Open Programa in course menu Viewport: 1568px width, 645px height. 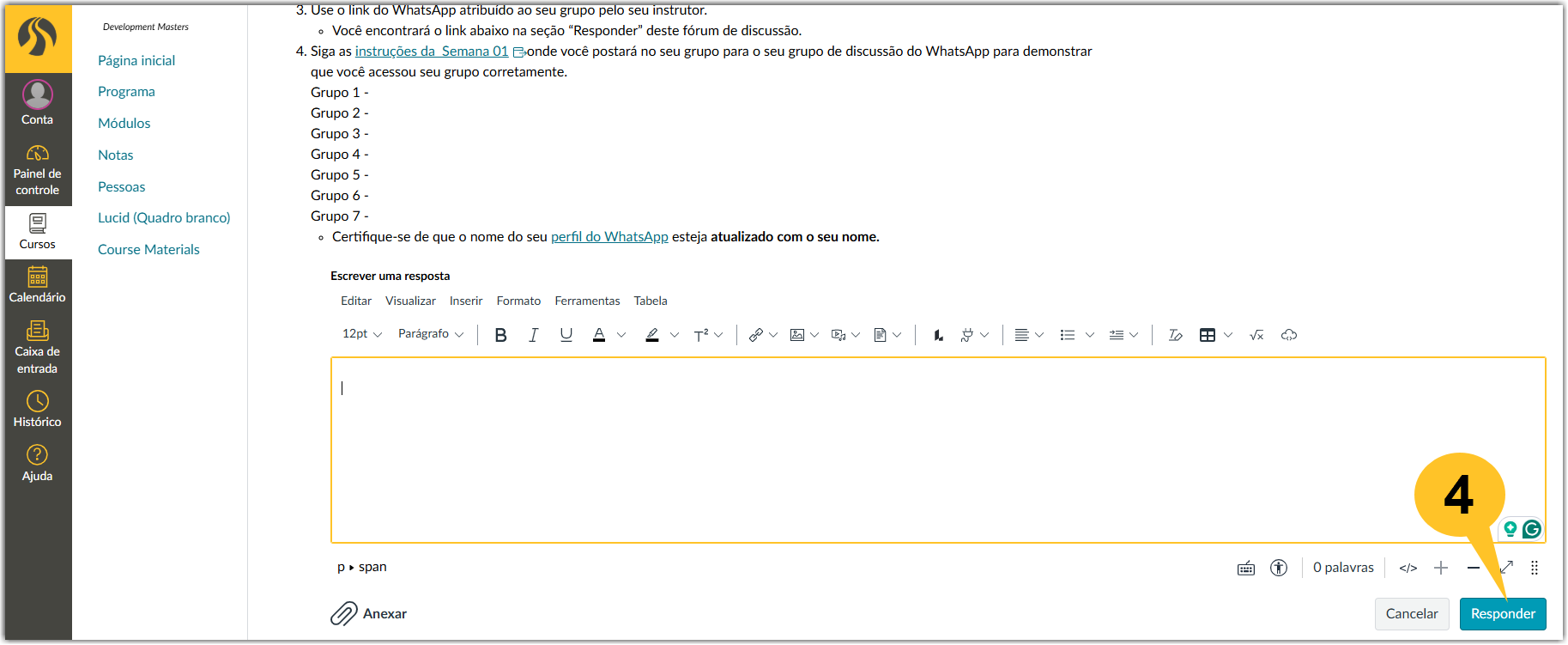126,92
